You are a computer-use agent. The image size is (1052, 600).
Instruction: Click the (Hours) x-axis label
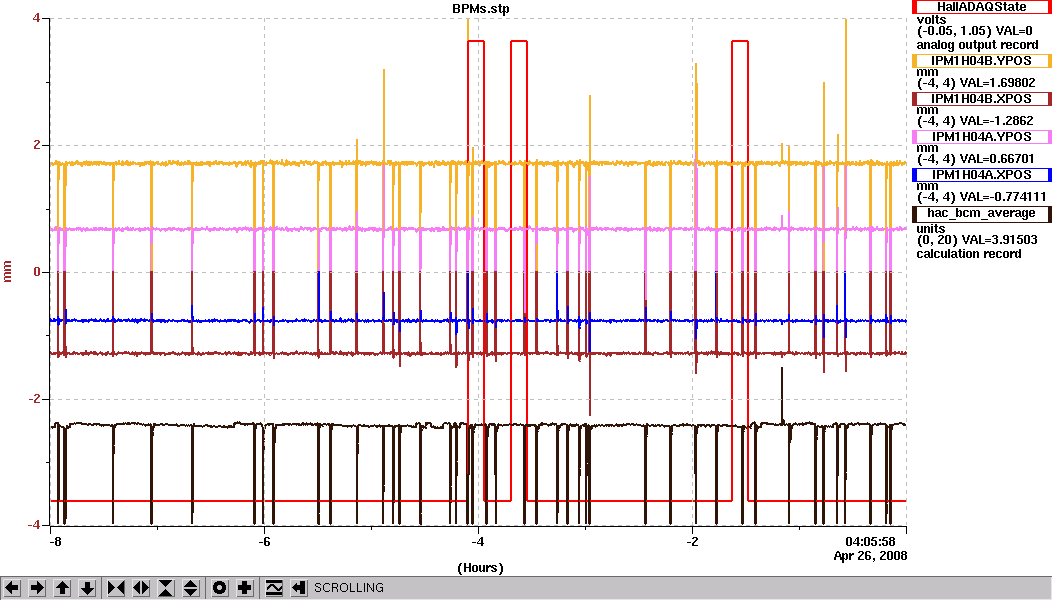[480, 568]
